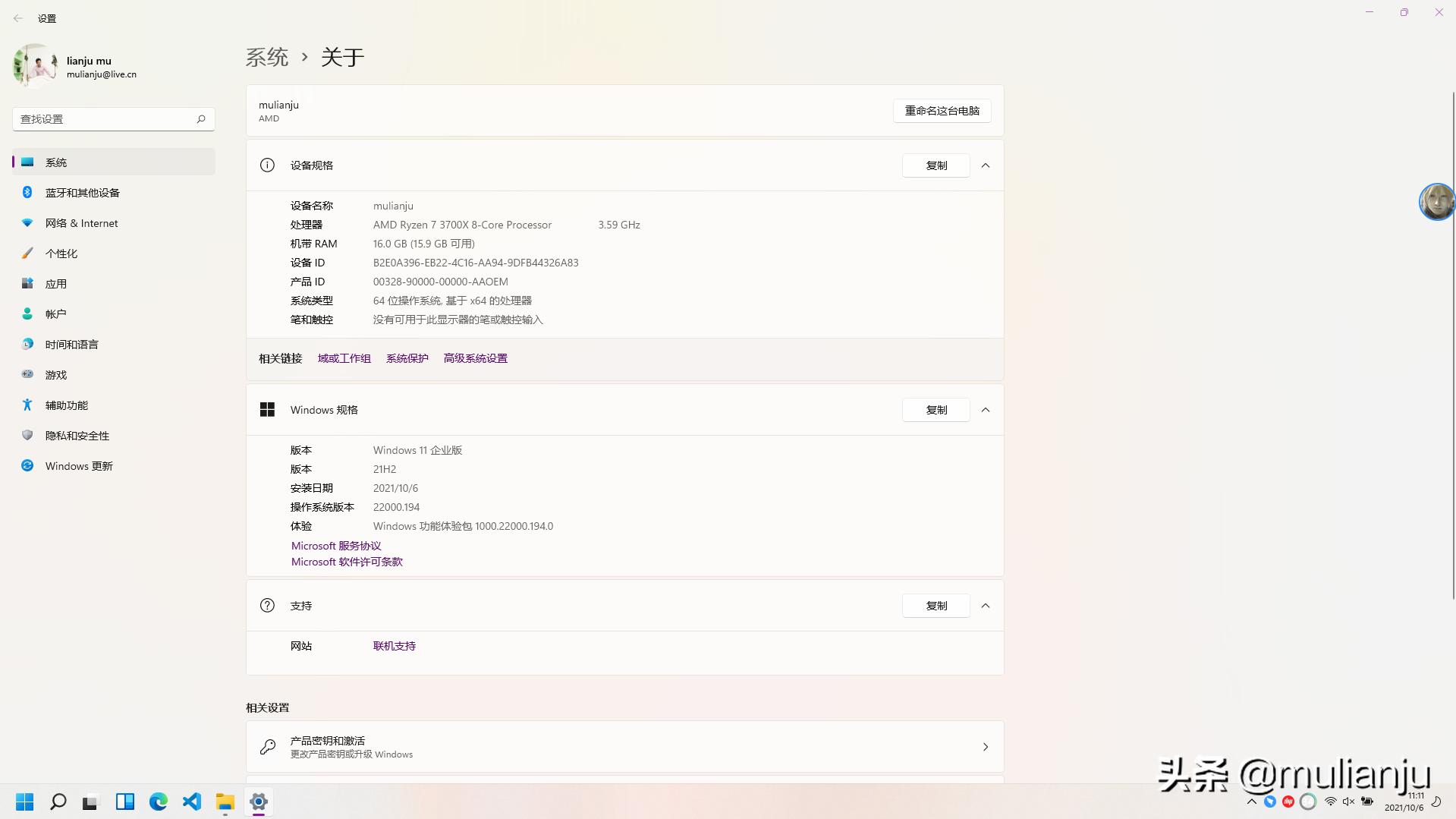Screen dimensions: 1456x819
Task: Open the 联机支持 link
Action: coord(394,645)
